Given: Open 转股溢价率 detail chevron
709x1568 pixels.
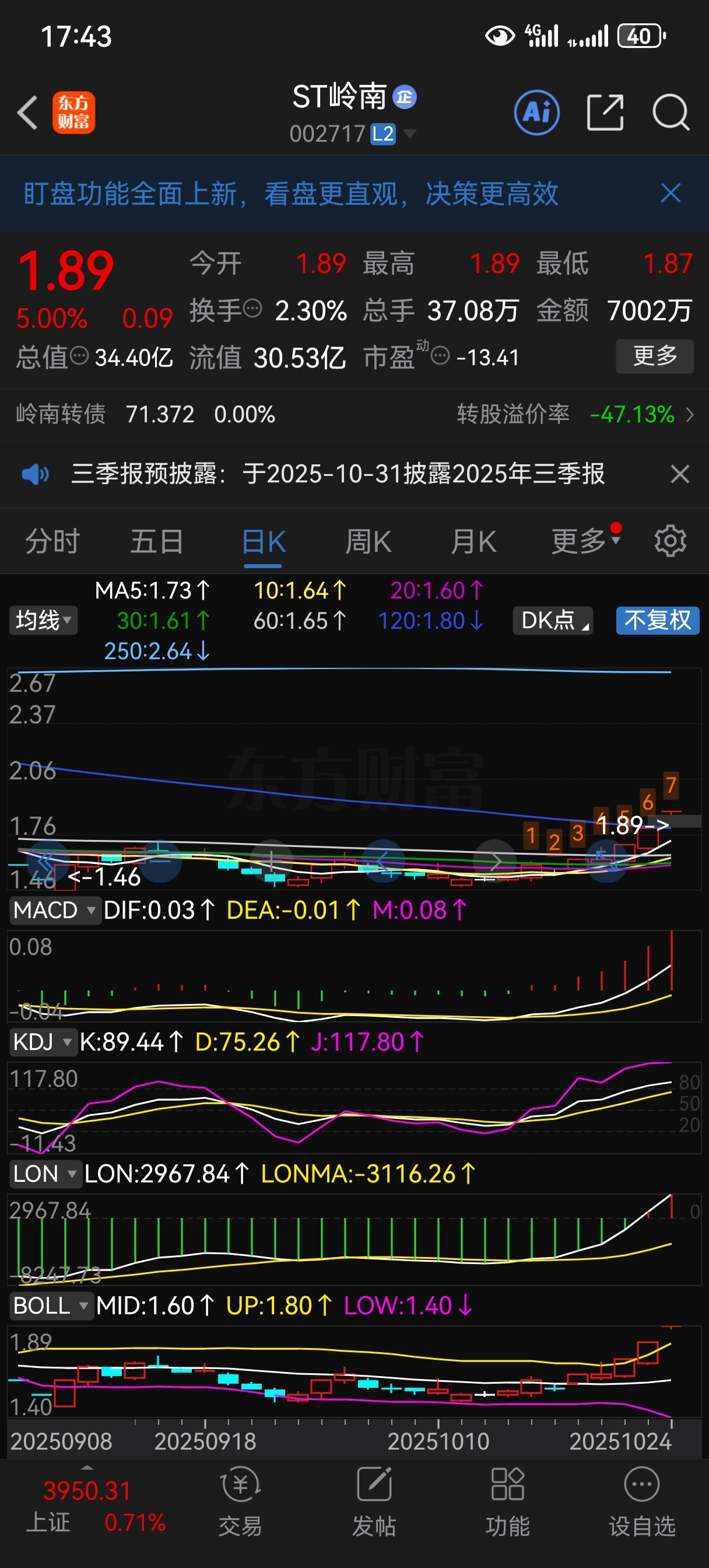Looking at the screenshot, I should click(x=690, y=415).
